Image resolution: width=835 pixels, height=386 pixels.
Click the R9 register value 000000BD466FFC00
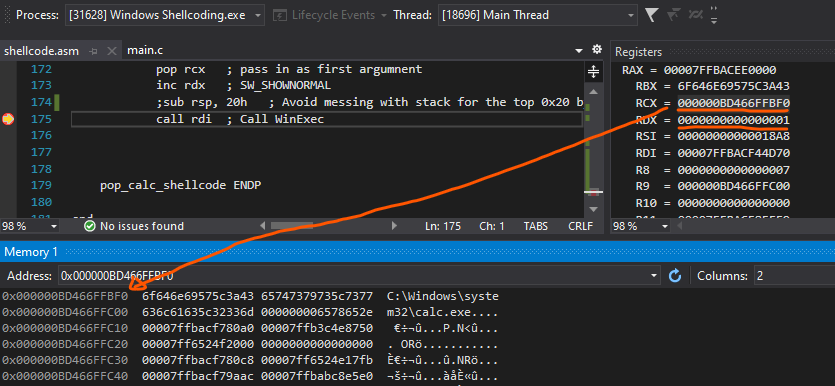tap(733, 186)
